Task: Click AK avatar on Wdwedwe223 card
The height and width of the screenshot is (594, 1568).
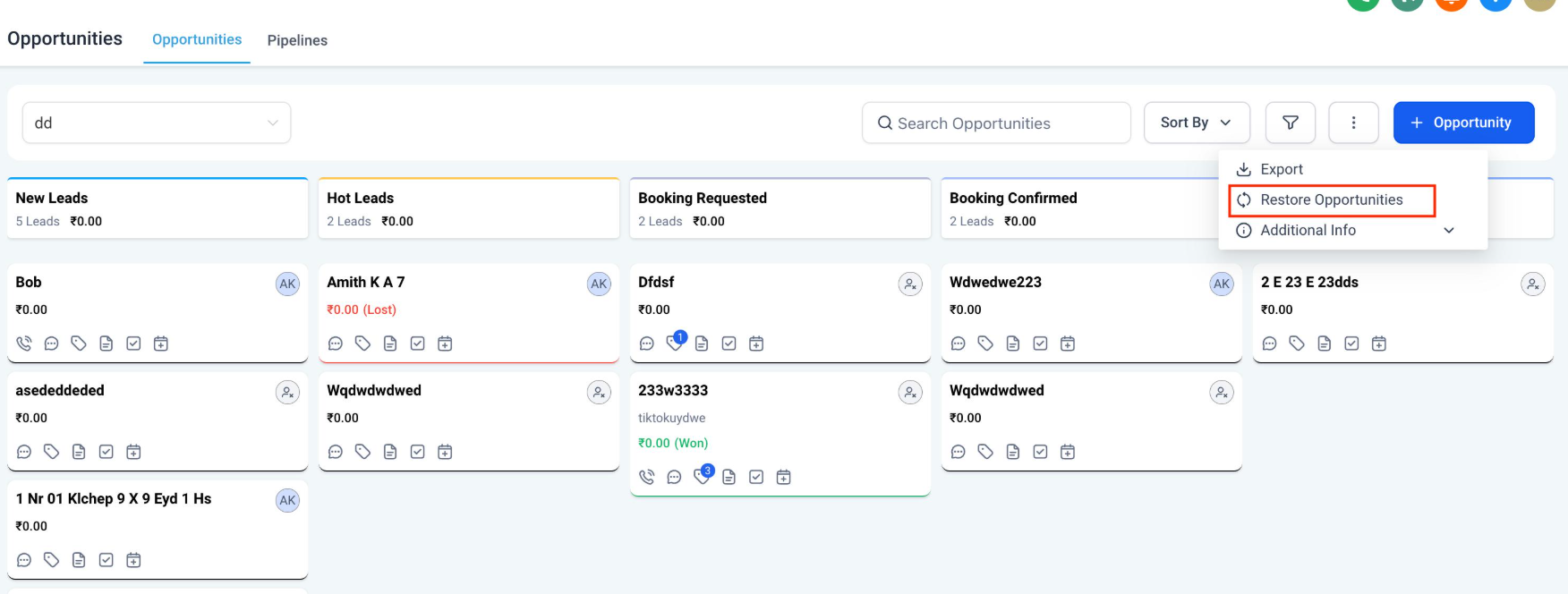Action: pos(1222,284)
